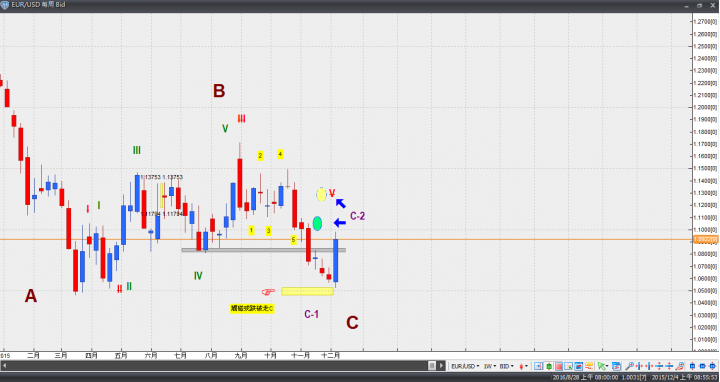Restore the chart window using restore button
Screen dimensions: 720x382
(x=700, y=6)
